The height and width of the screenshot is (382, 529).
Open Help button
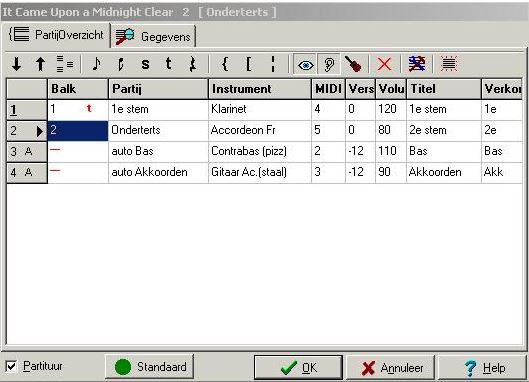483,368
